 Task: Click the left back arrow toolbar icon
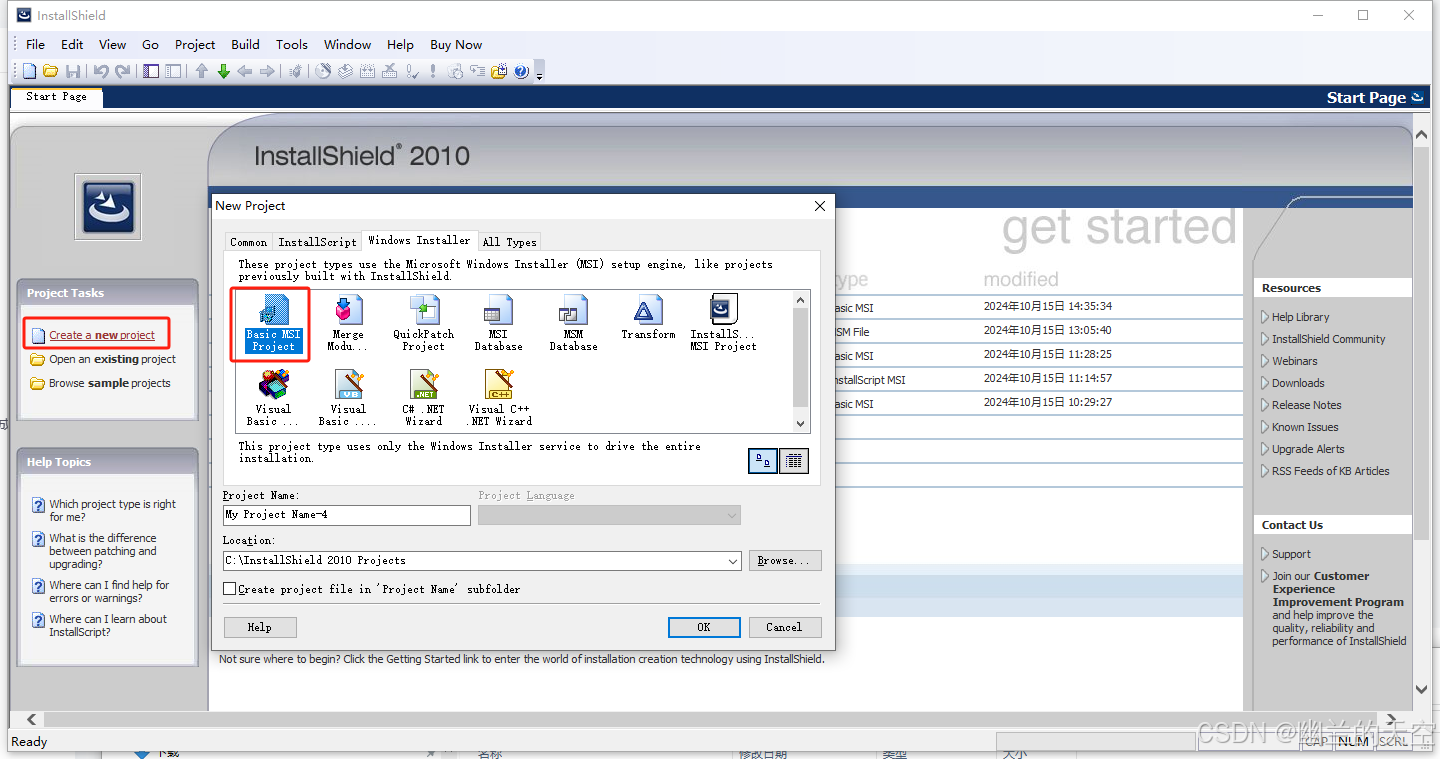pyautogui.click(x=245, y=71)
